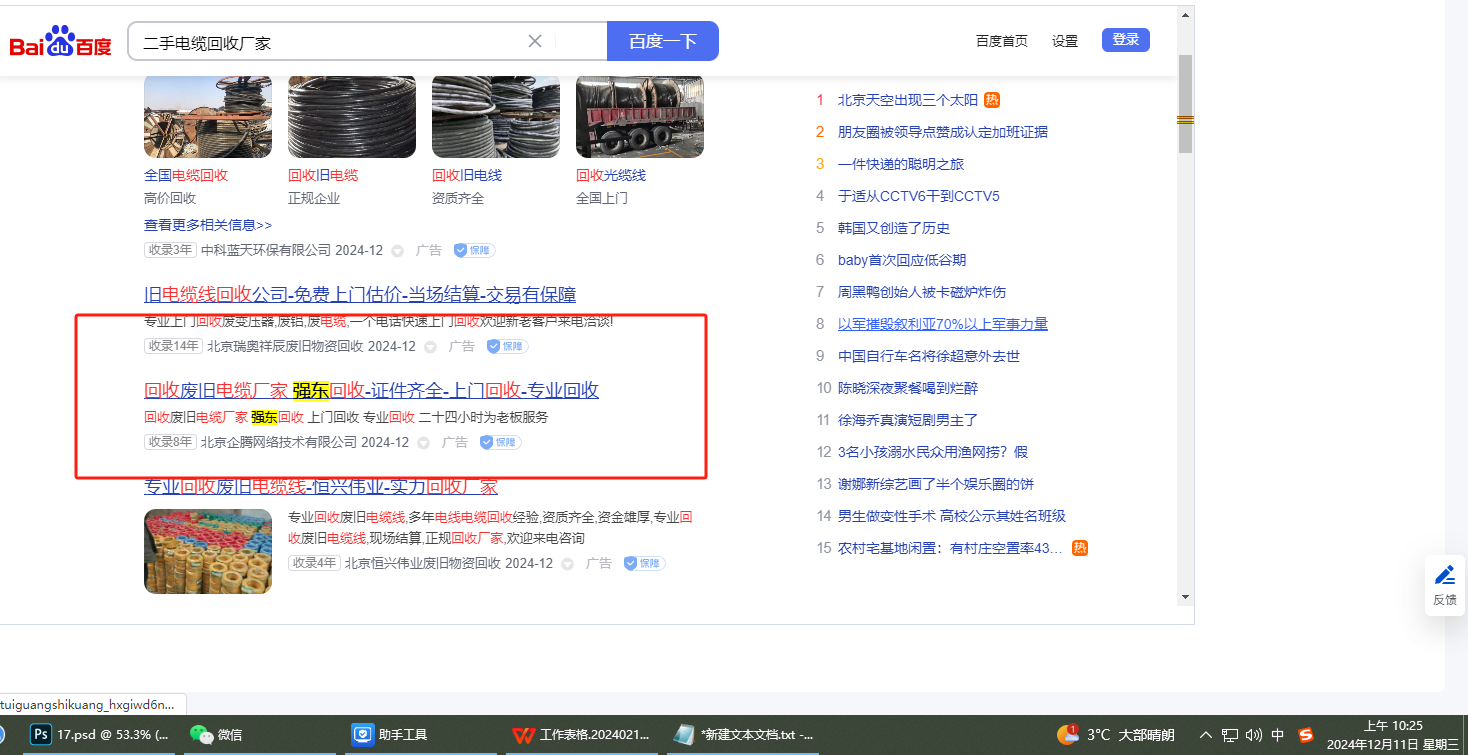
Task: Open hot search 以军摧毁叙利亚70%以上军事力量
Action: pyautogui.click(x=943, y=324)
